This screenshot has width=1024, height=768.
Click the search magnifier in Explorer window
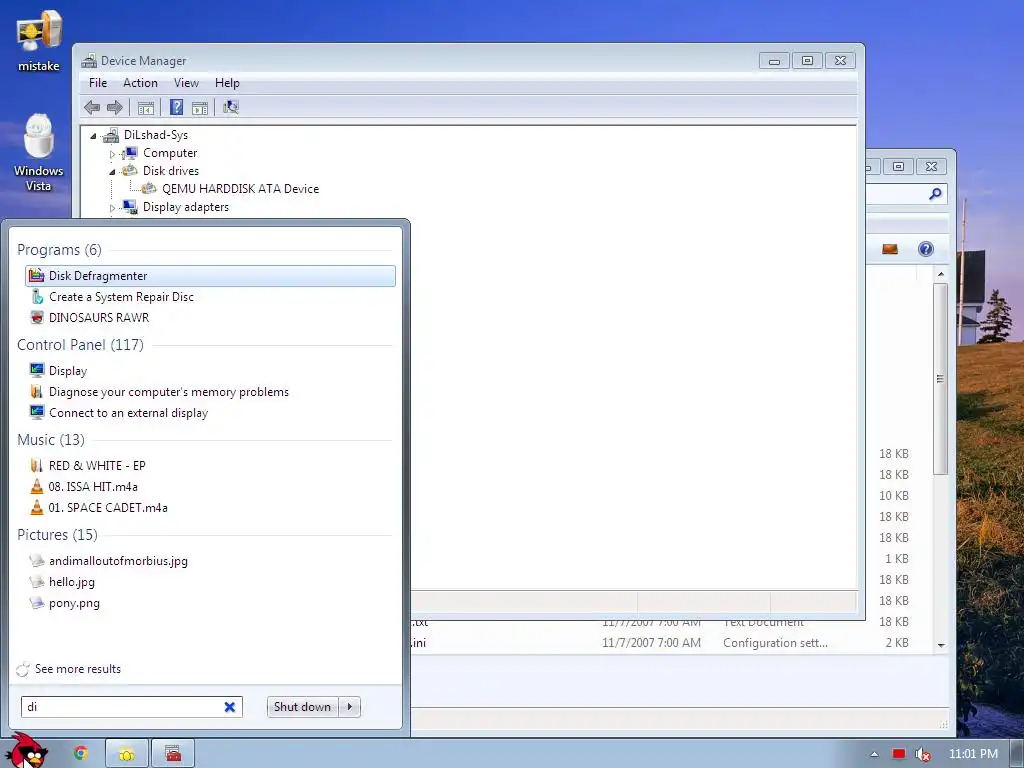coord(935,194)
